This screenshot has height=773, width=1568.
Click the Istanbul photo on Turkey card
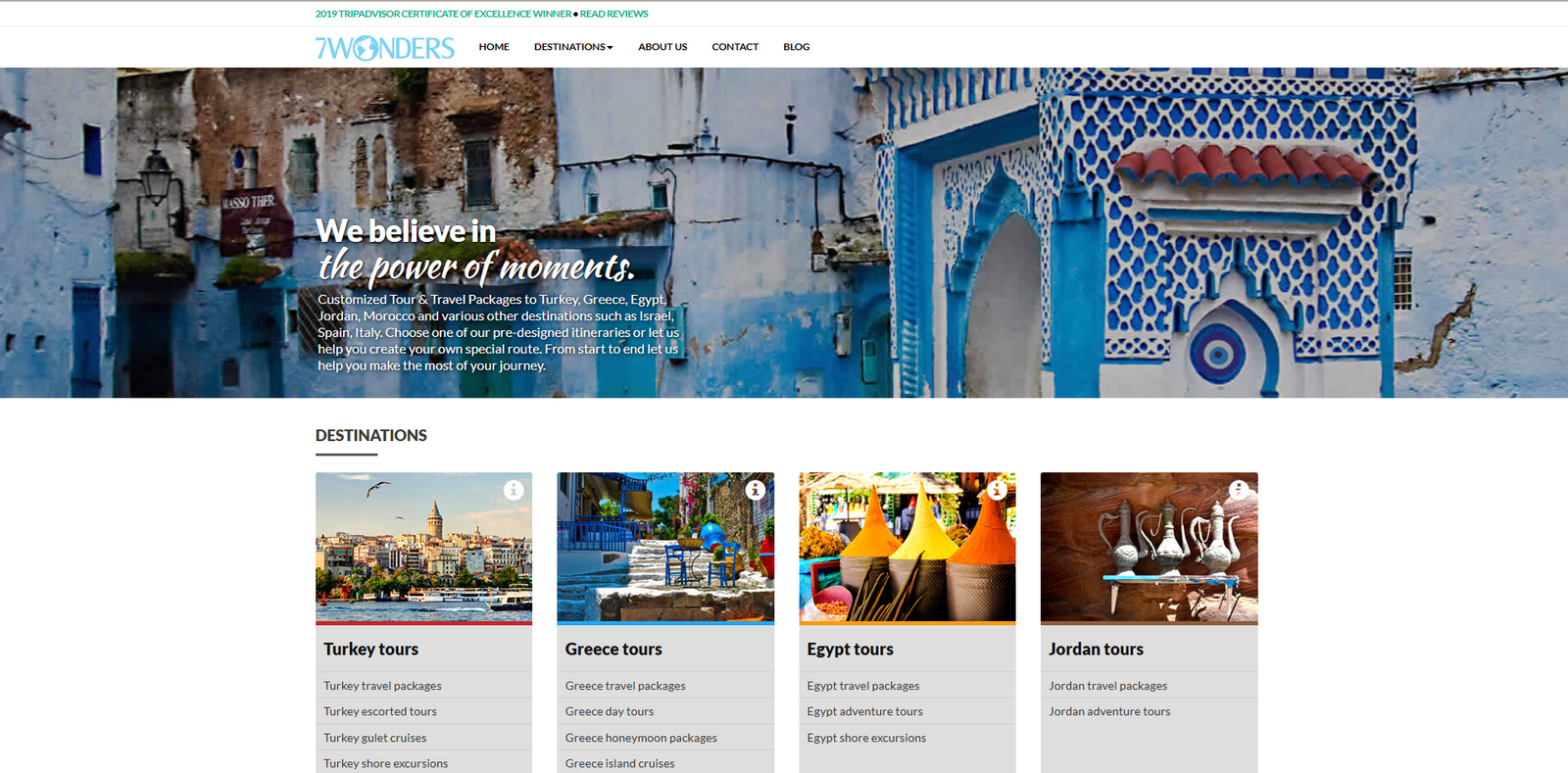(423, 547)
